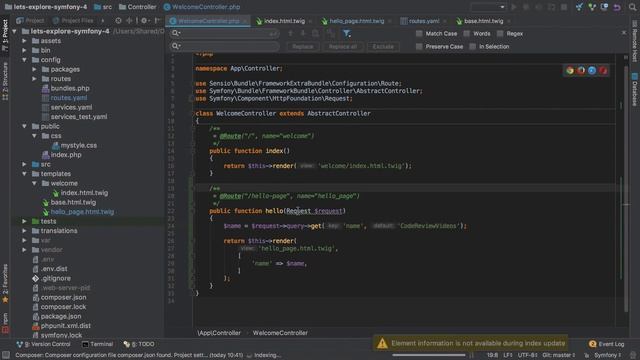The image size is (640, 360).
Task: Collapse the config folder
Action: pyautogui.click(x=24, y=60)
